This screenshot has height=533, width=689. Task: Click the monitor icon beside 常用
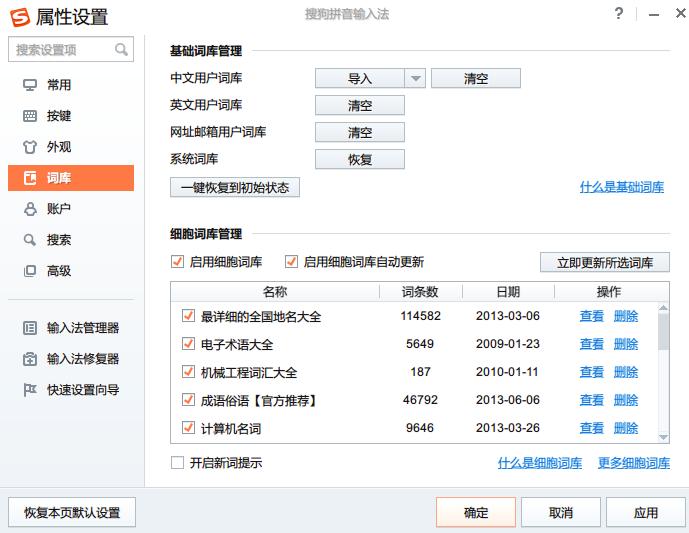point(30,85)
